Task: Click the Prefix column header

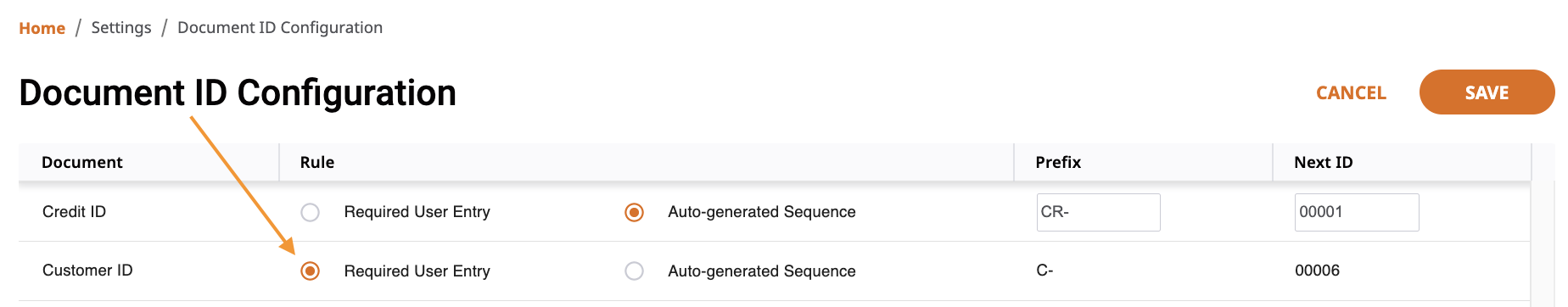Action: pyautogui.click(x=1058, y=162)
